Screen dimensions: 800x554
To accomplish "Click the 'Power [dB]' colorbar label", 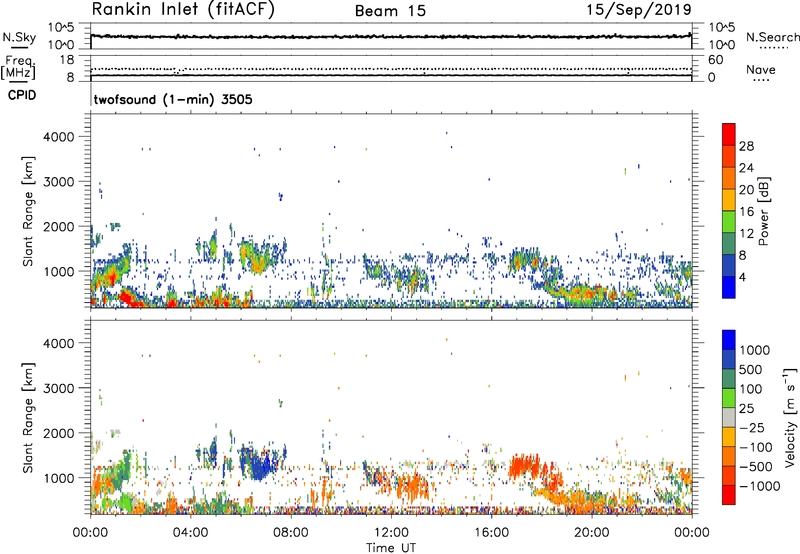I will [x=764, y=211].
